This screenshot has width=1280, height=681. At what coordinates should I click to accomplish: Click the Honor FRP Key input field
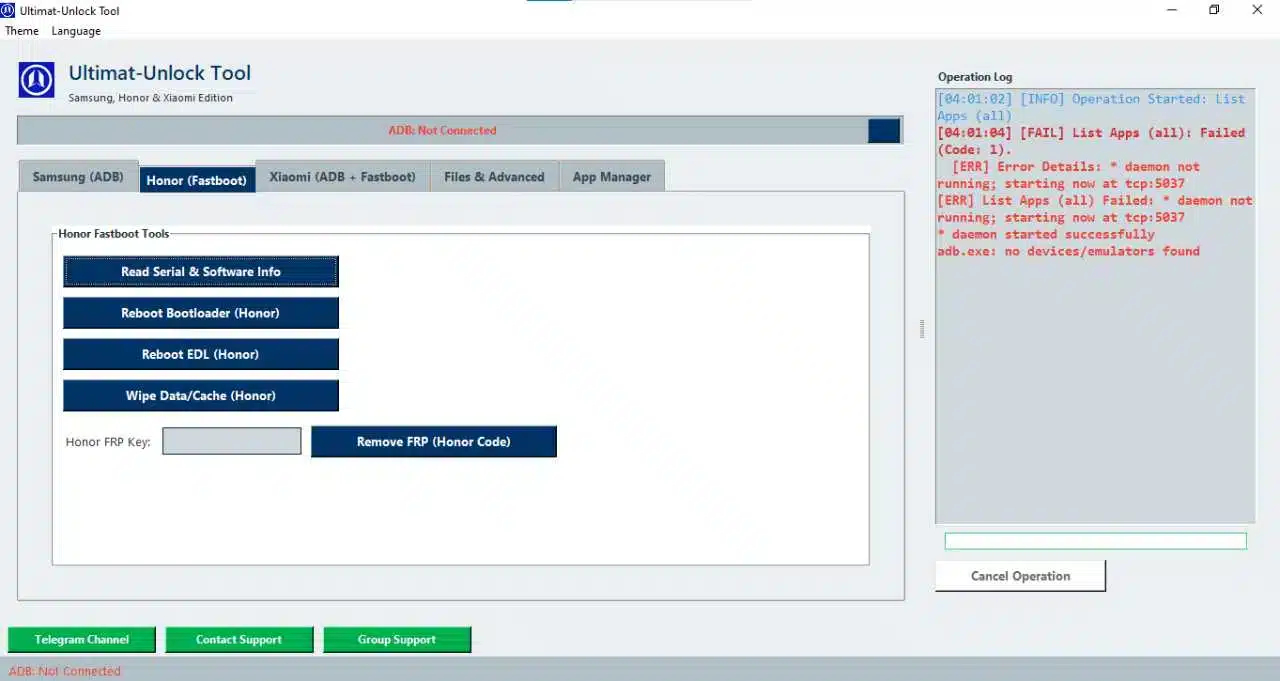231,441
